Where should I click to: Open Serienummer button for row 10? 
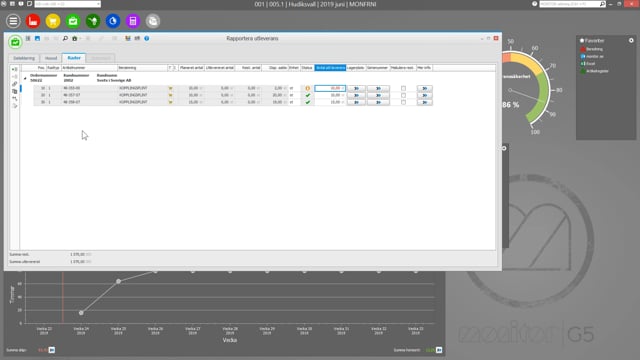click(378, 88)
